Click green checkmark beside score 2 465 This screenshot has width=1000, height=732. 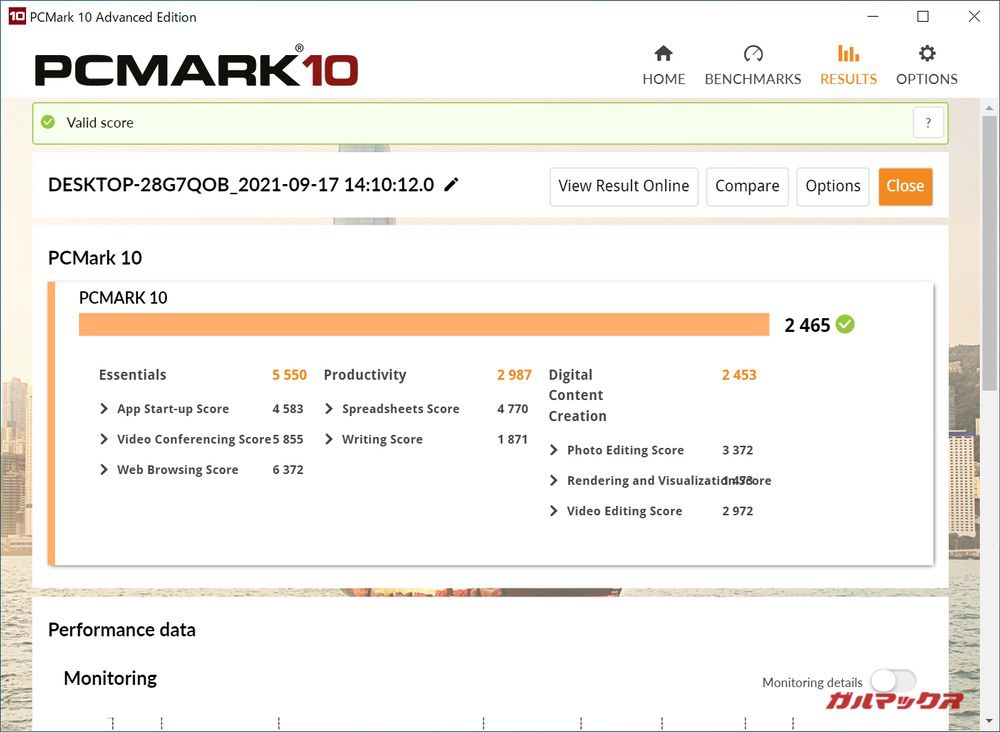click(845, 324)
